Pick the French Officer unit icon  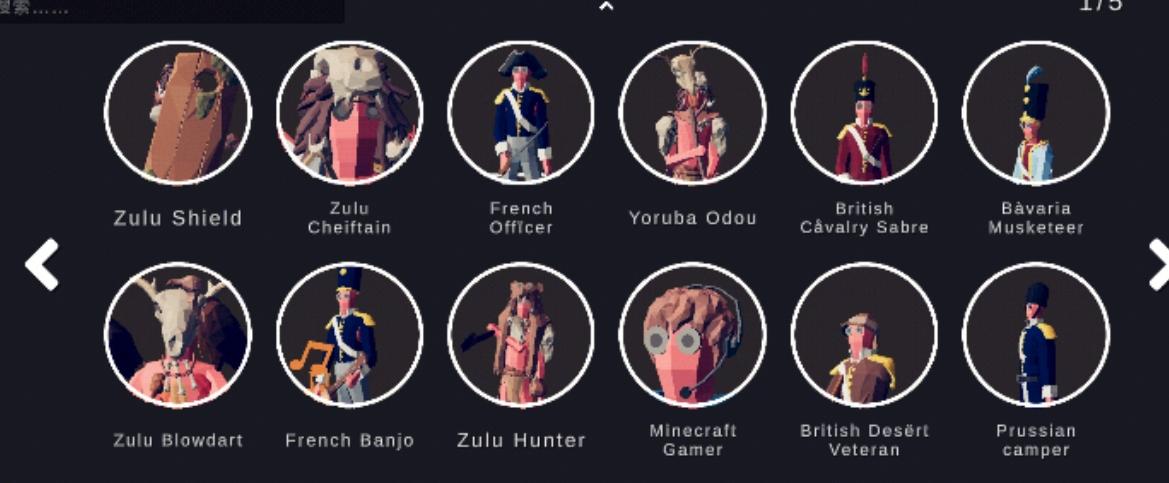pos(521,113)
